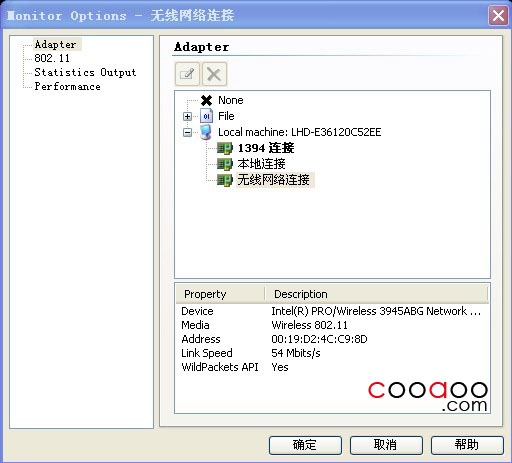The image size is (512, 463).
Task: Click the 确定 button
Action: tap(305, 445)
